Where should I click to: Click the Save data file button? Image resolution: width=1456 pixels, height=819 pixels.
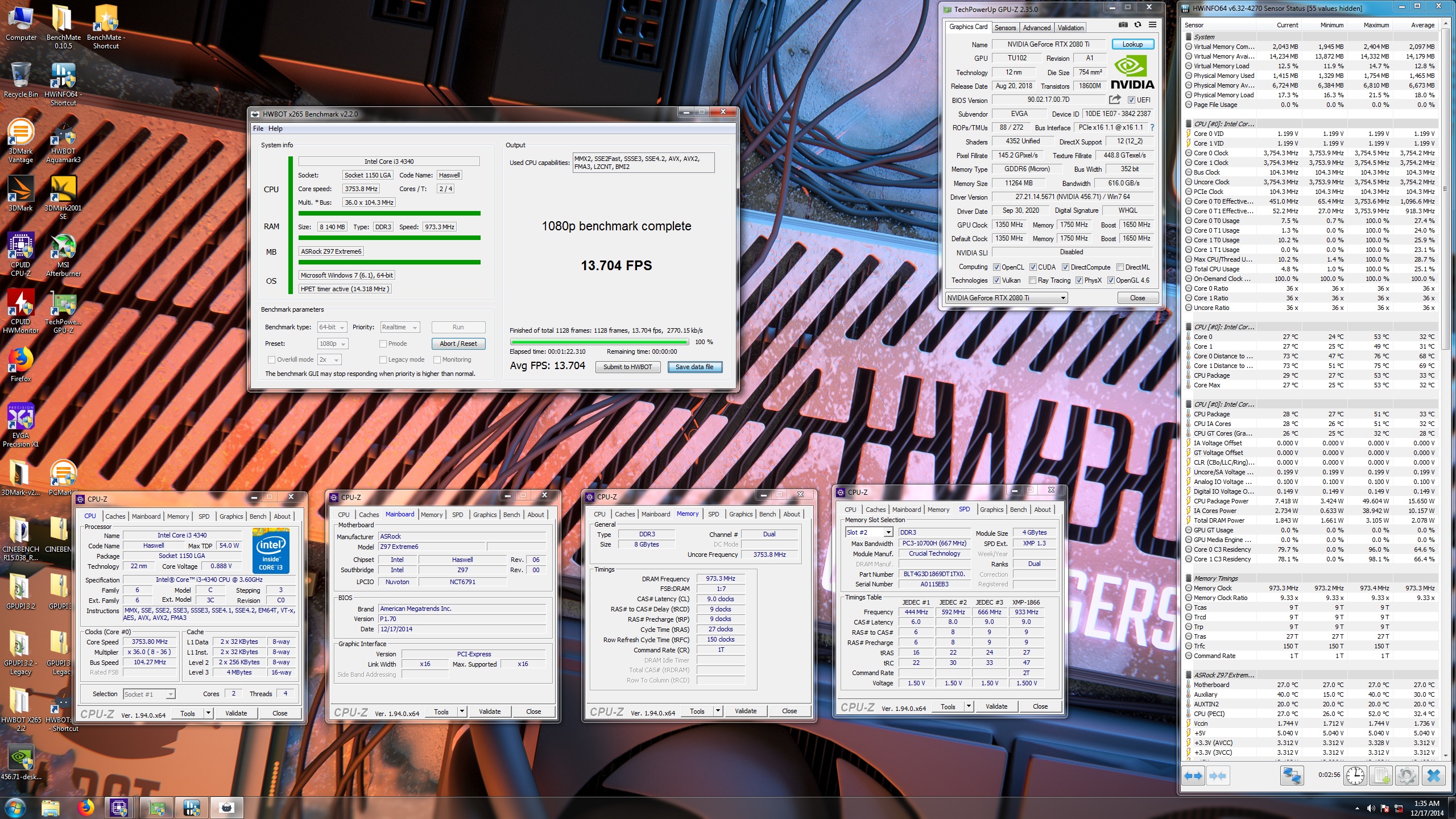pos(694,367)
